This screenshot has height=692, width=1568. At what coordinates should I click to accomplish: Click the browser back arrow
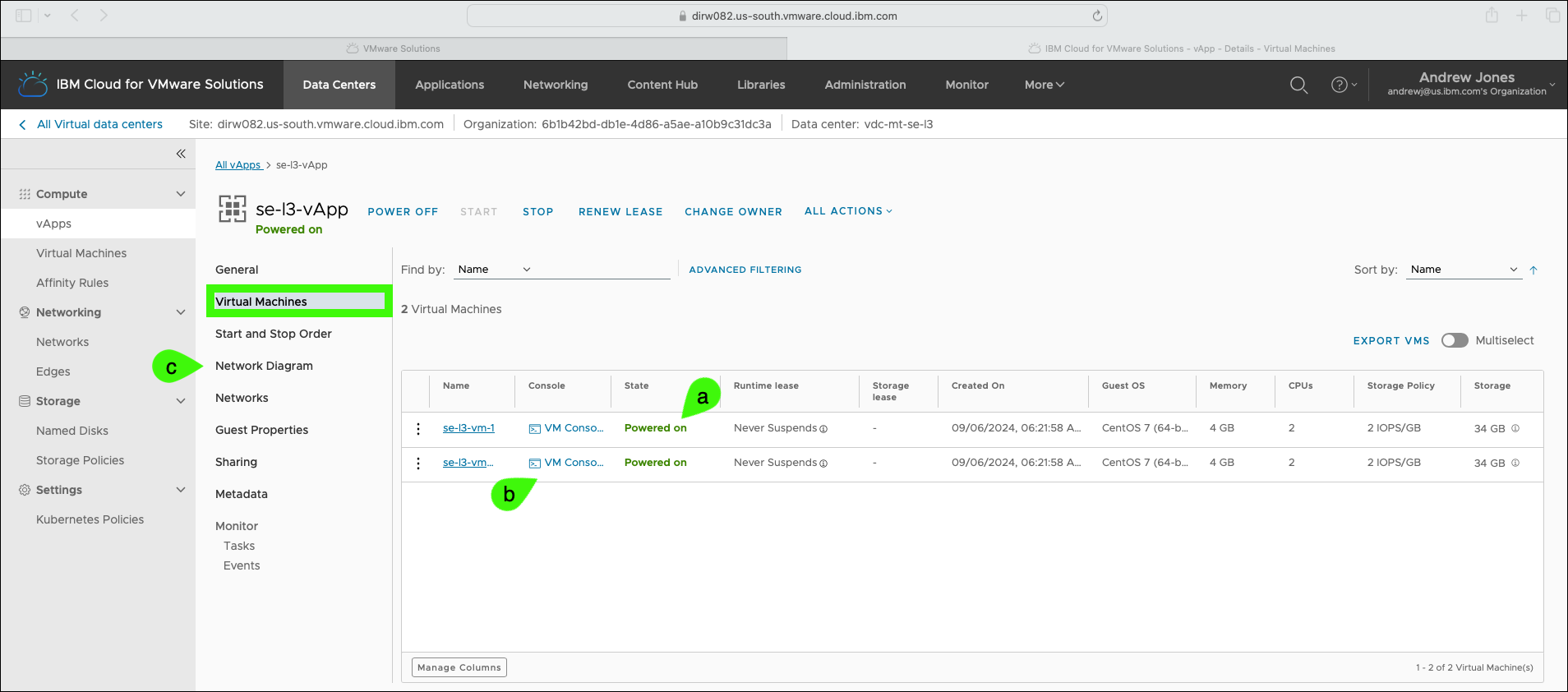74,16
